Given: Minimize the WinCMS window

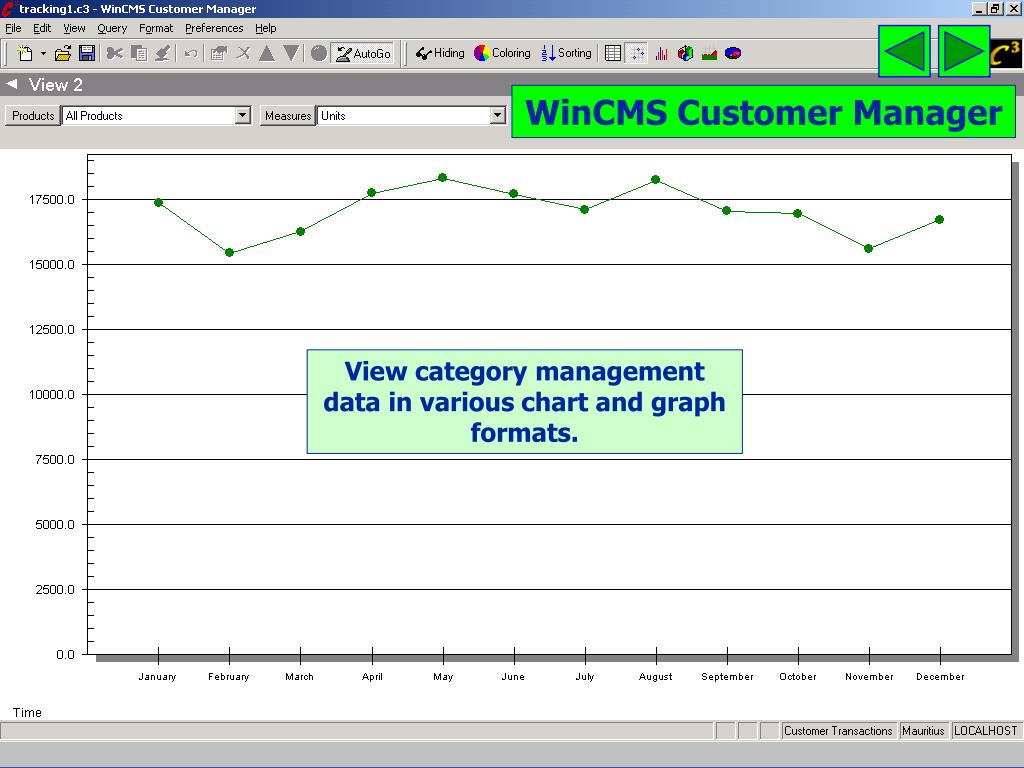Looking at the screenshot, I should coord(979,8).
